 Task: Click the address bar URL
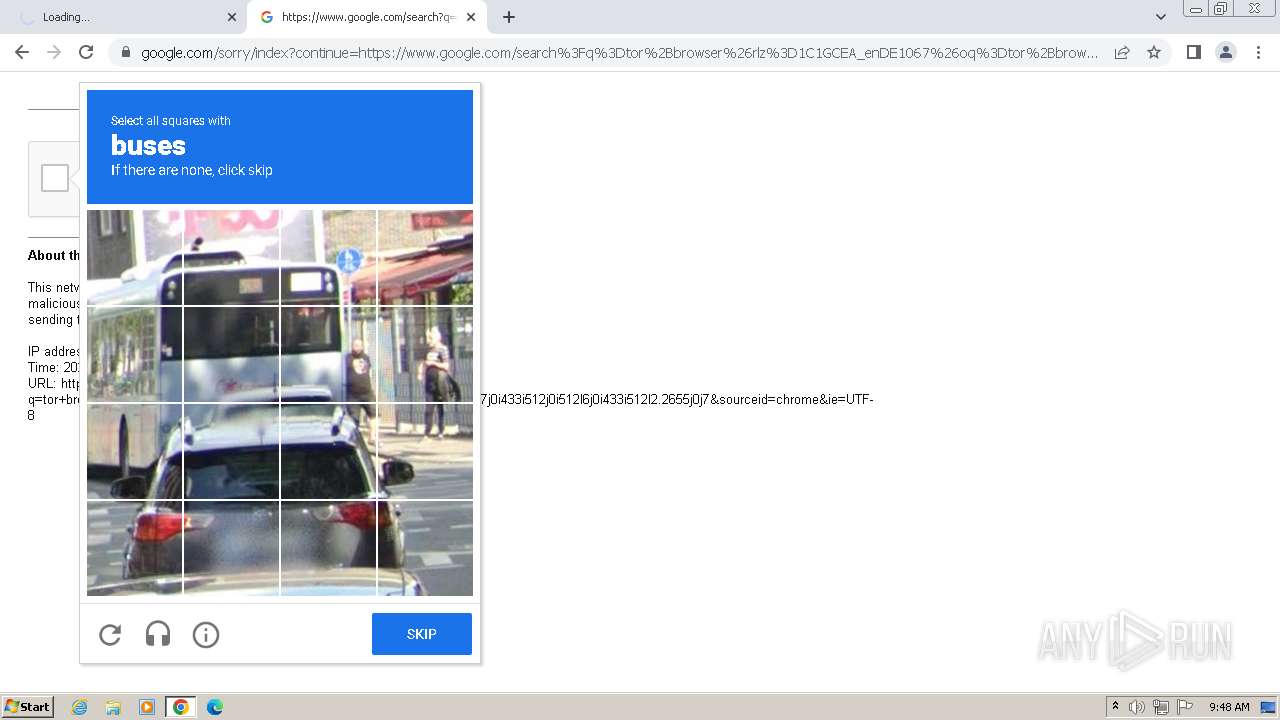click(620, 52)
